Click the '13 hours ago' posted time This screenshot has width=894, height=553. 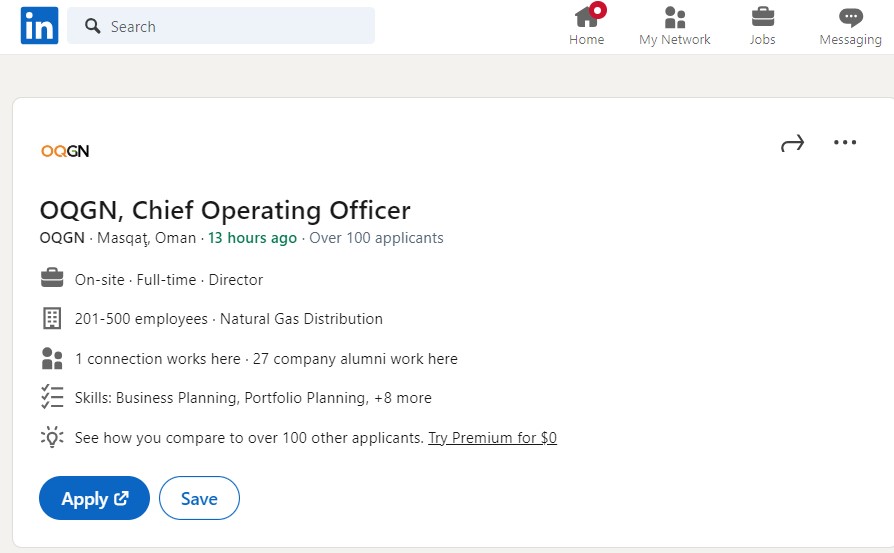[253, 238]
